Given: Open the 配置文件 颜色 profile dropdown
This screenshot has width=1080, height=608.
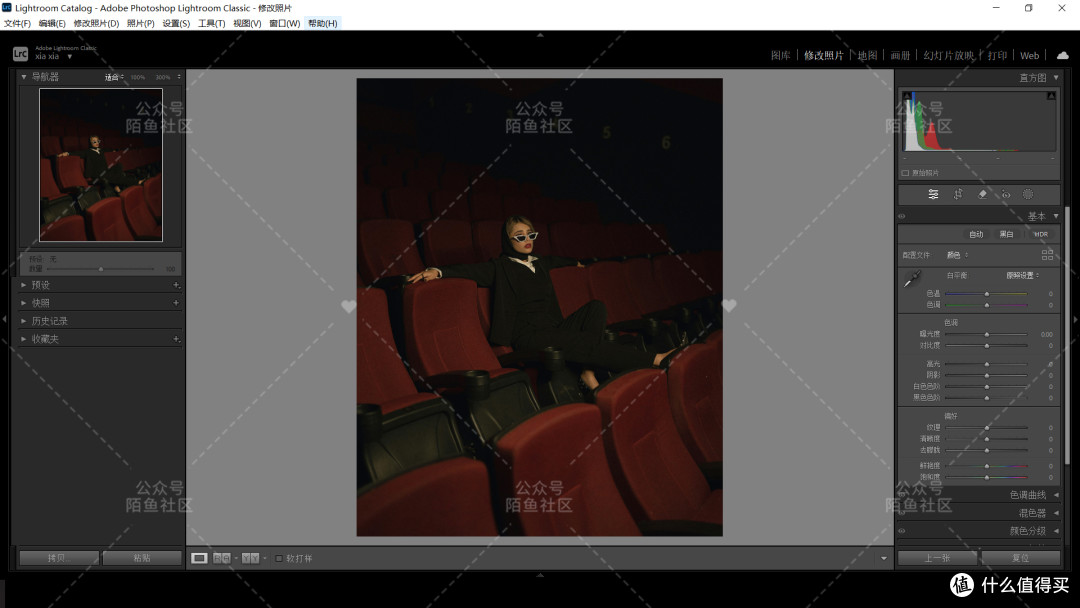Looking at the screenshot, I should (957, 255).
